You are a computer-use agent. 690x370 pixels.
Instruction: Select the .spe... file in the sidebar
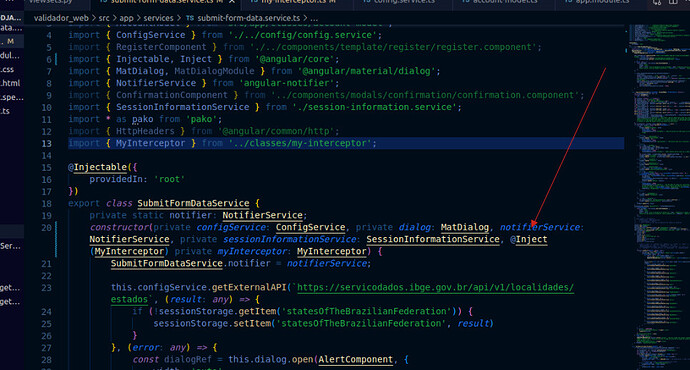pyautogui.click(x=12, y=97)
